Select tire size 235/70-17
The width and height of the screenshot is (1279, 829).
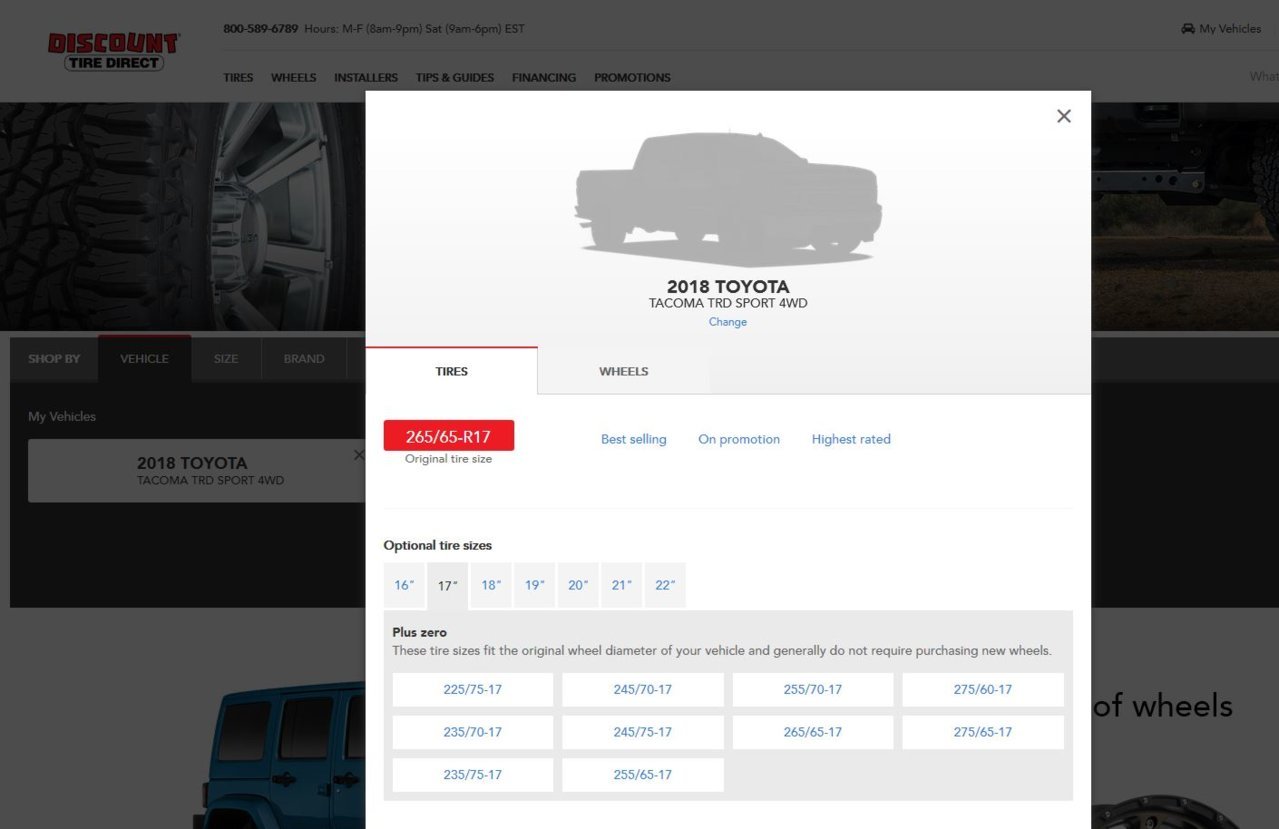click(x=473, y=732)
